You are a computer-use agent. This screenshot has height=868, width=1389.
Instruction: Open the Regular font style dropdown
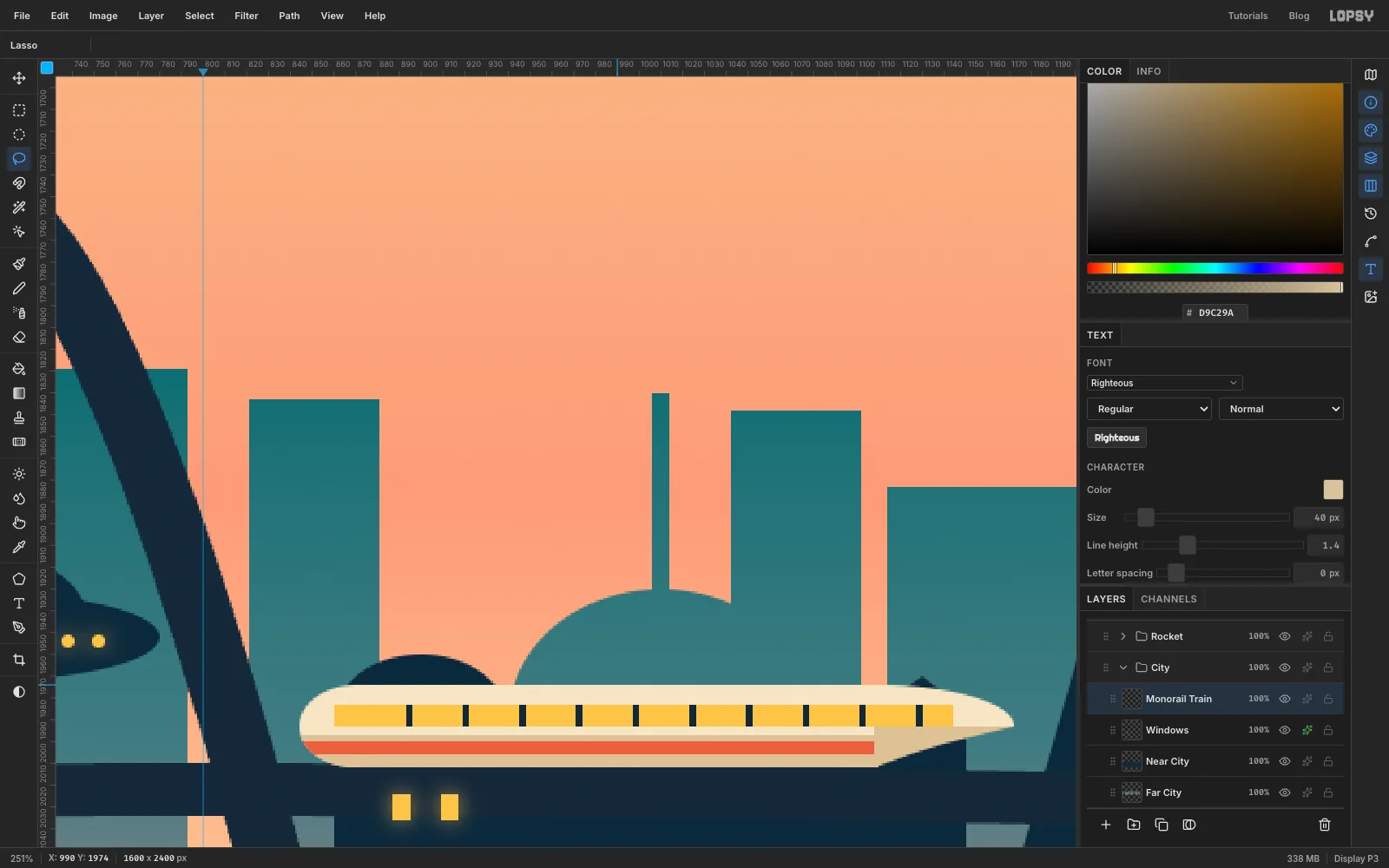point(1149,409)
